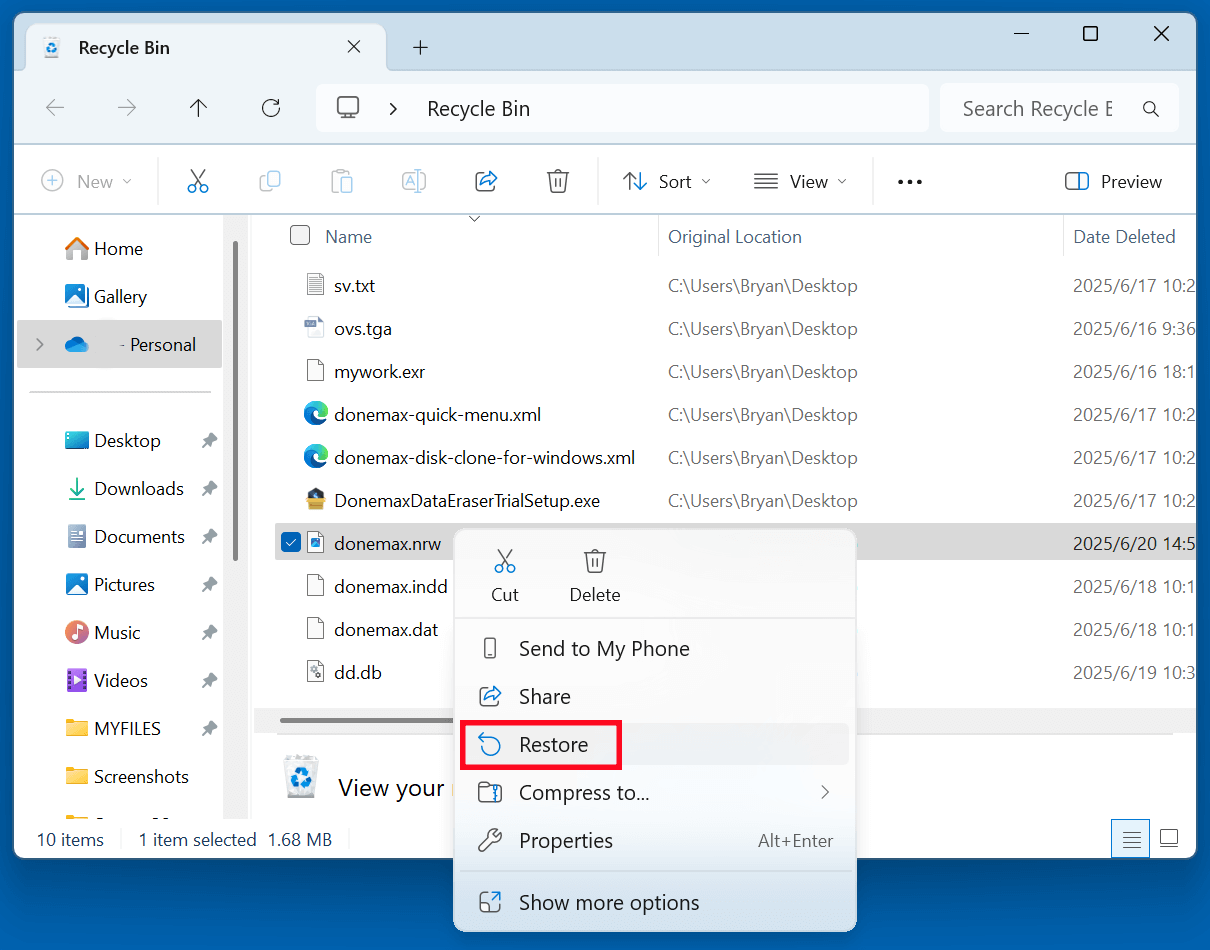Screen dimensions: 1210x950
Task: Open the View dropdown
Action: (x=799, y=181)
